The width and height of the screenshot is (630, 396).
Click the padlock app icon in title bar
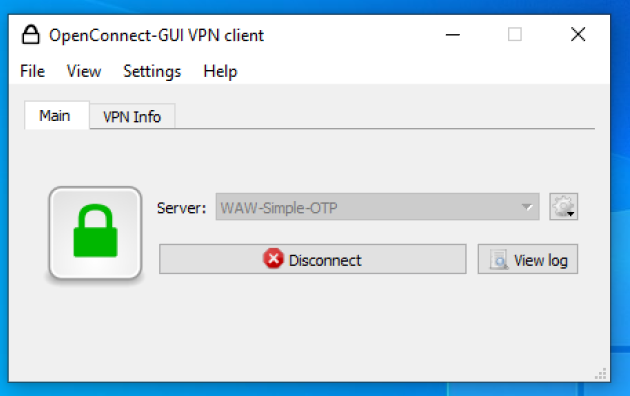point(31,35)
